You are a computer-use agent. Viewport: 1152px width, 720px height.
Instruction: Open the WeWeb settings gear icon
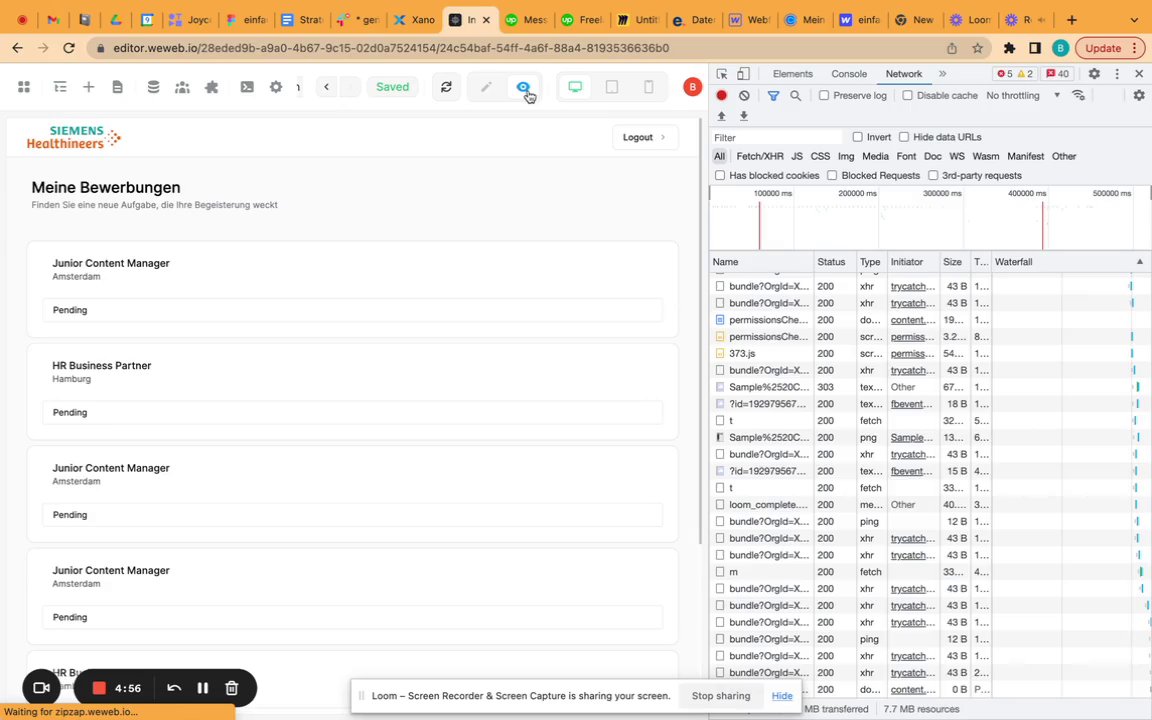click(x=276, y=87)
